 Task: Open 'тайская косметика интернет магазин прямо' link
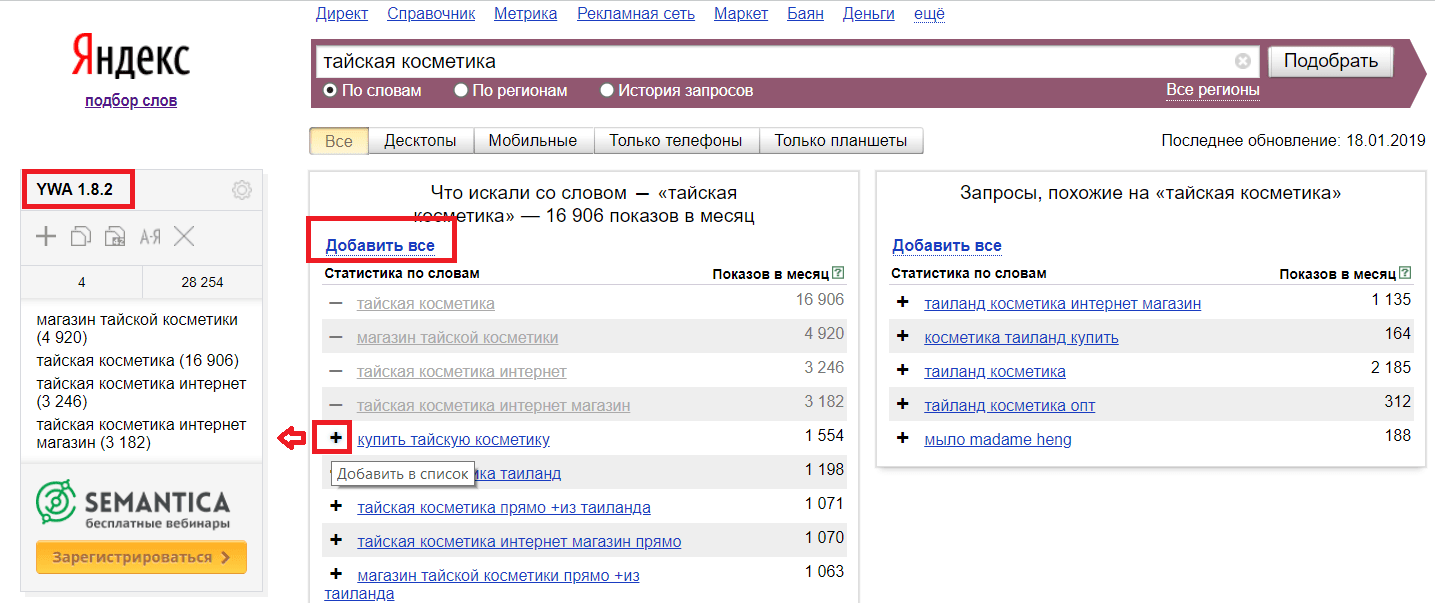pyautogui.click(x=519, y=541)
